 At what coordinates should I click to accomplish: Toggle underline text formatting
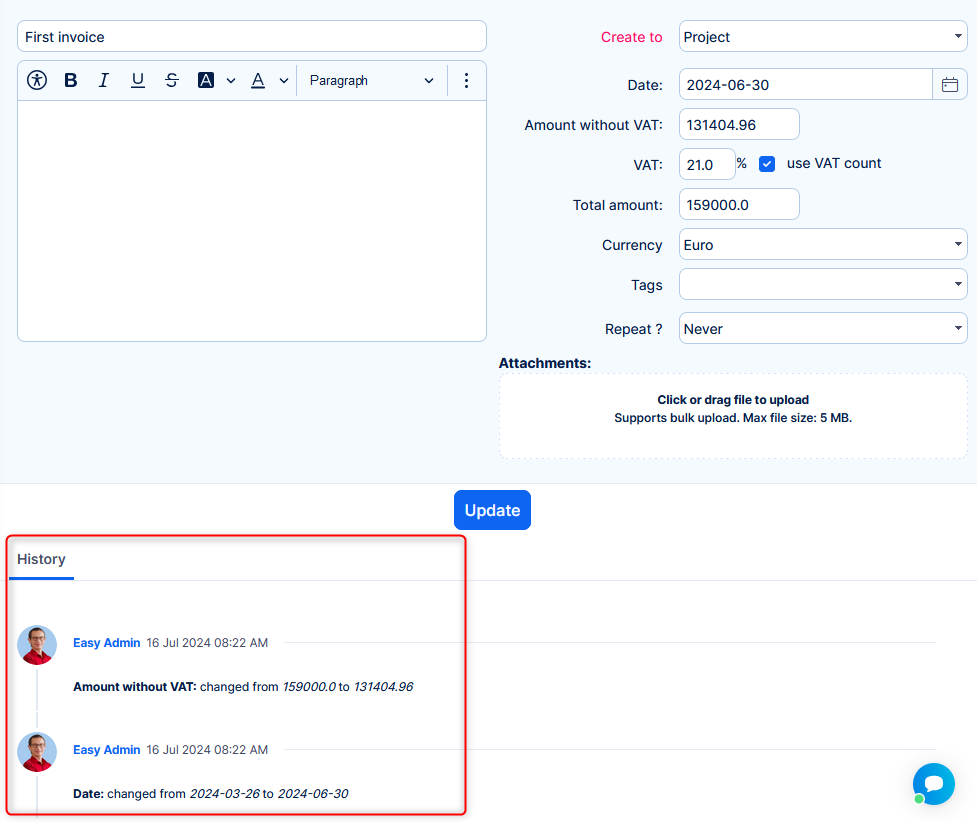pos(138,80)
